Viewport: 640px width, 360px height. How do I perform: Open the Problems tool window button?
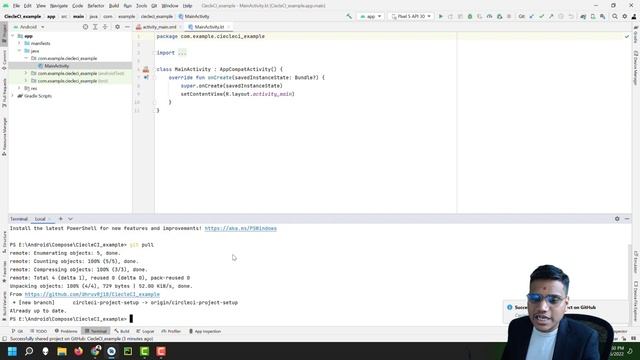[x=66, y=331]
